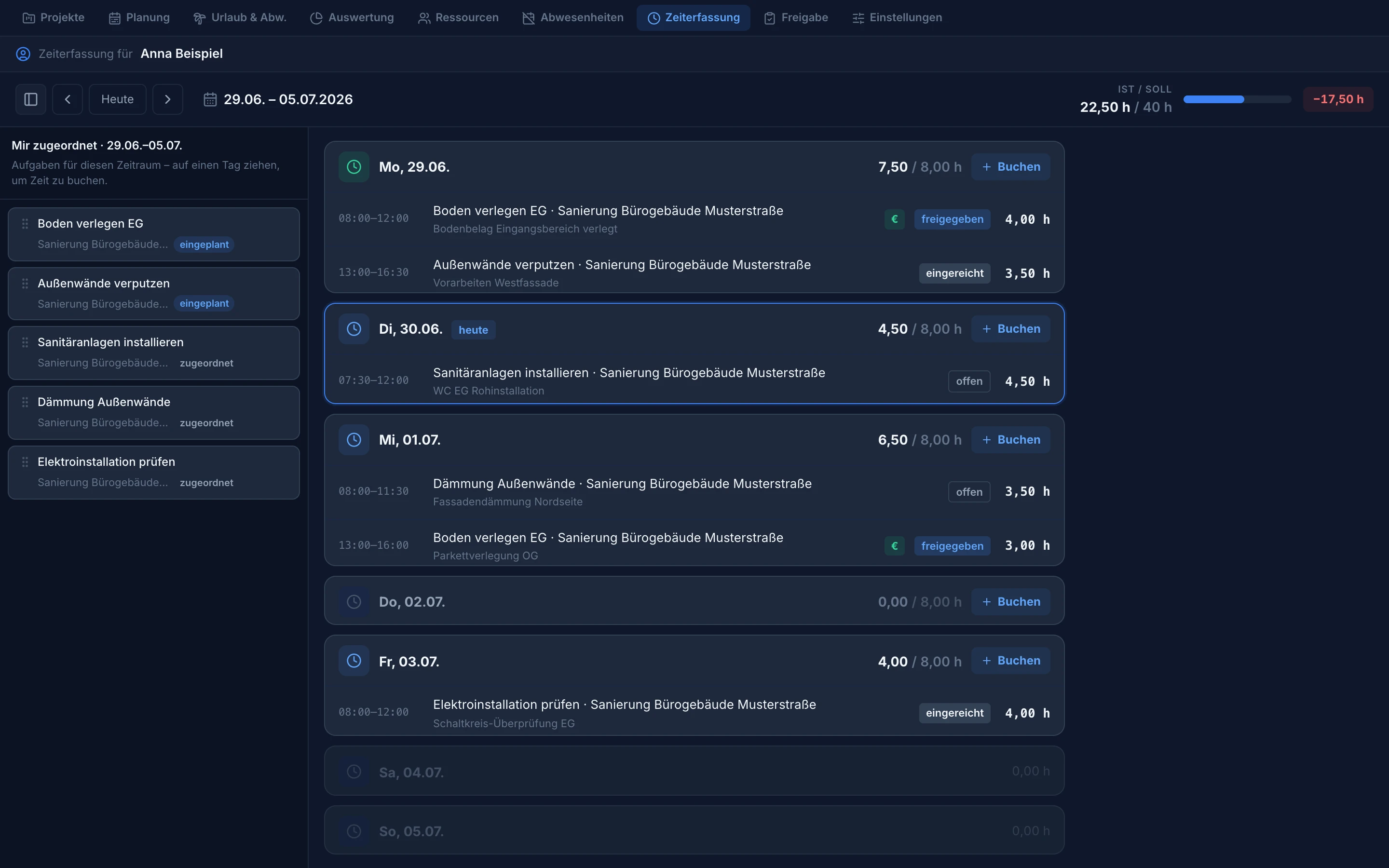Open the Einstellungen tab
1389x868 pixels.
click(897, 18)
